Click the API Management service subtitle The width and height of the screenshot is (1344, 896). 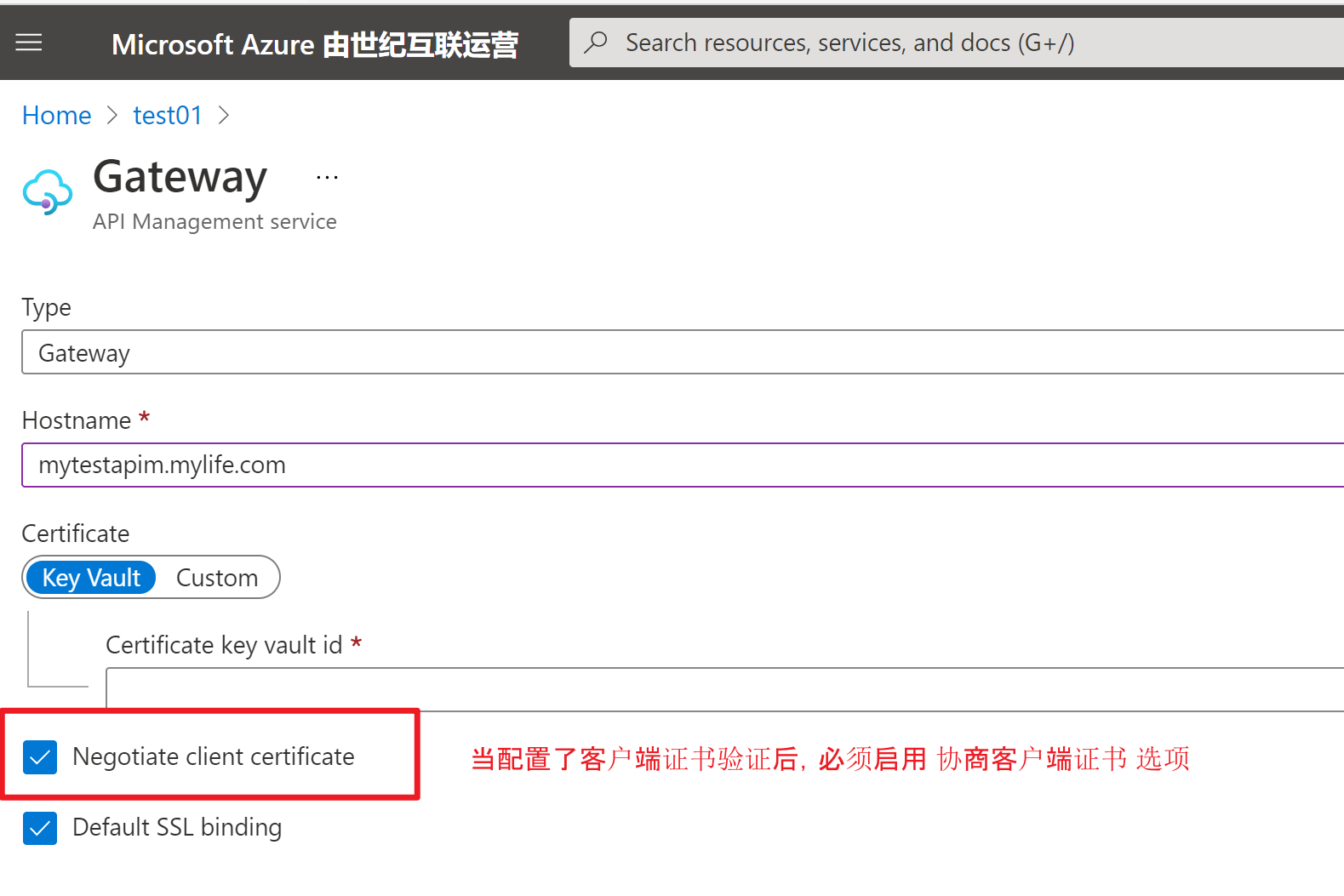point(214,221)
